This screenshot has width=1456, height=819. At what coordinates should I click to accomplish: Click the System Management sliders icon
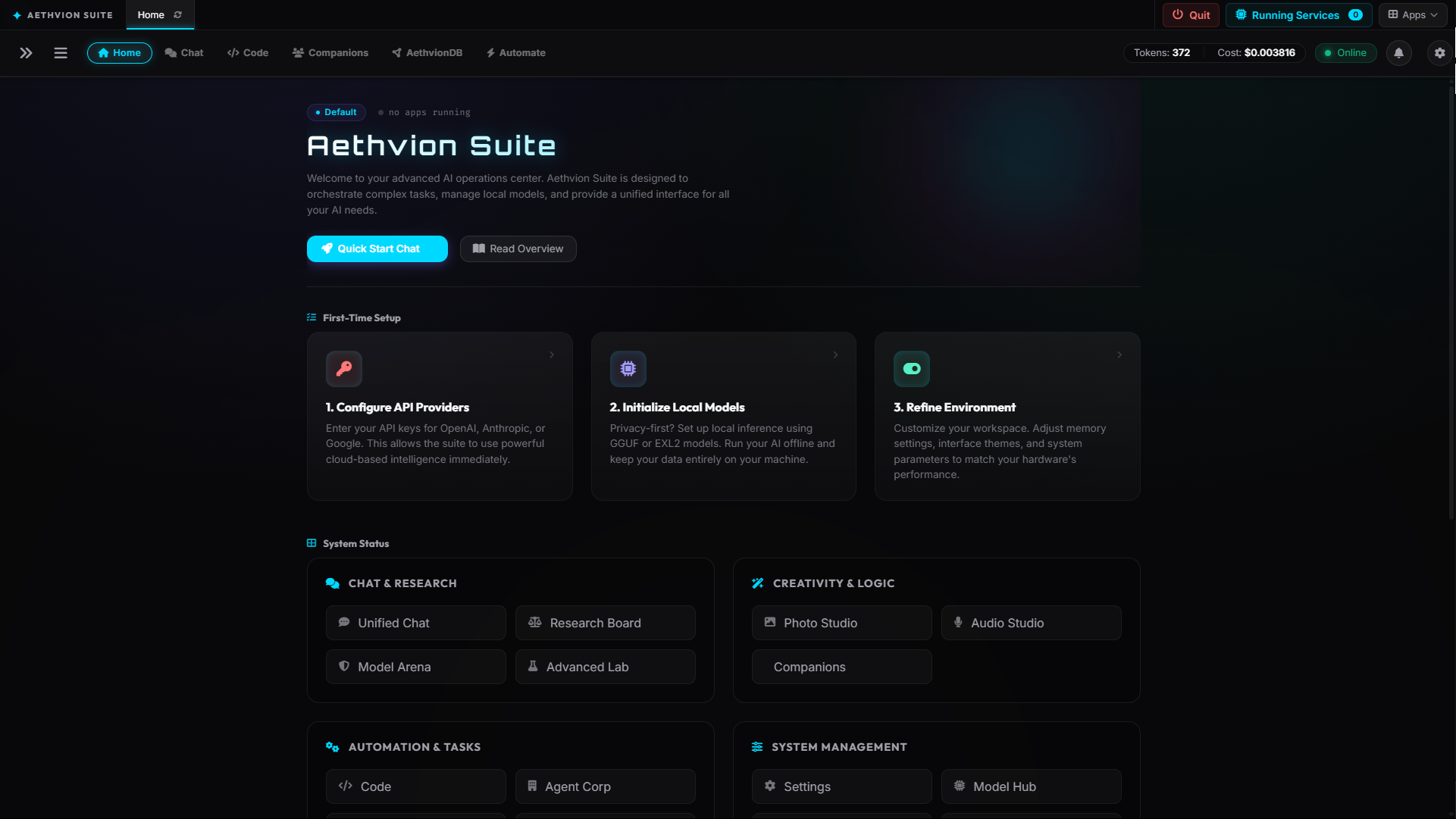[757, 747]
